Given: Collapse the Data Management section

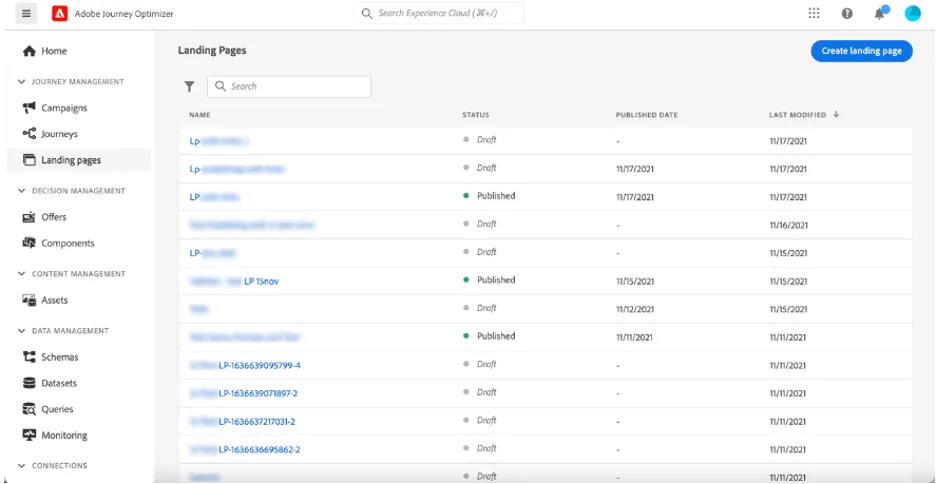Looking at the screenshot, I should tap(22, 331).
